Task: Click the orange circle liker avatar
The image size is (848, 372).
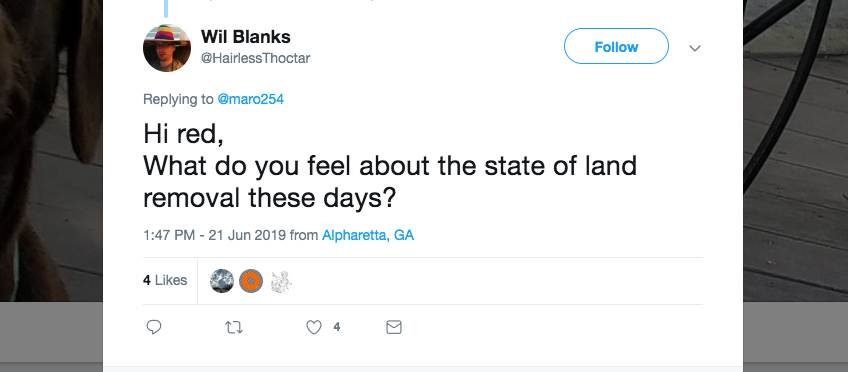Action: pyautogui.click(x=251, y=281)
